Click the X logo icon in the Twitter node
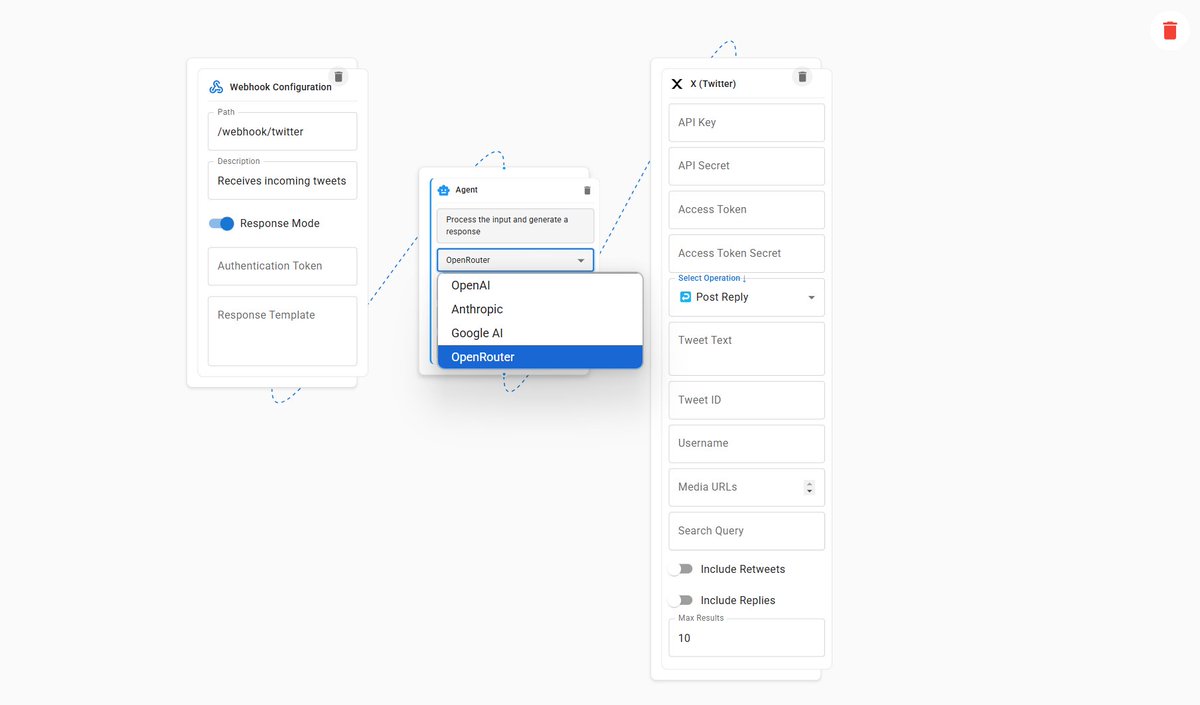This screenshot has width=1200, height=705. (x=677, y=84)
